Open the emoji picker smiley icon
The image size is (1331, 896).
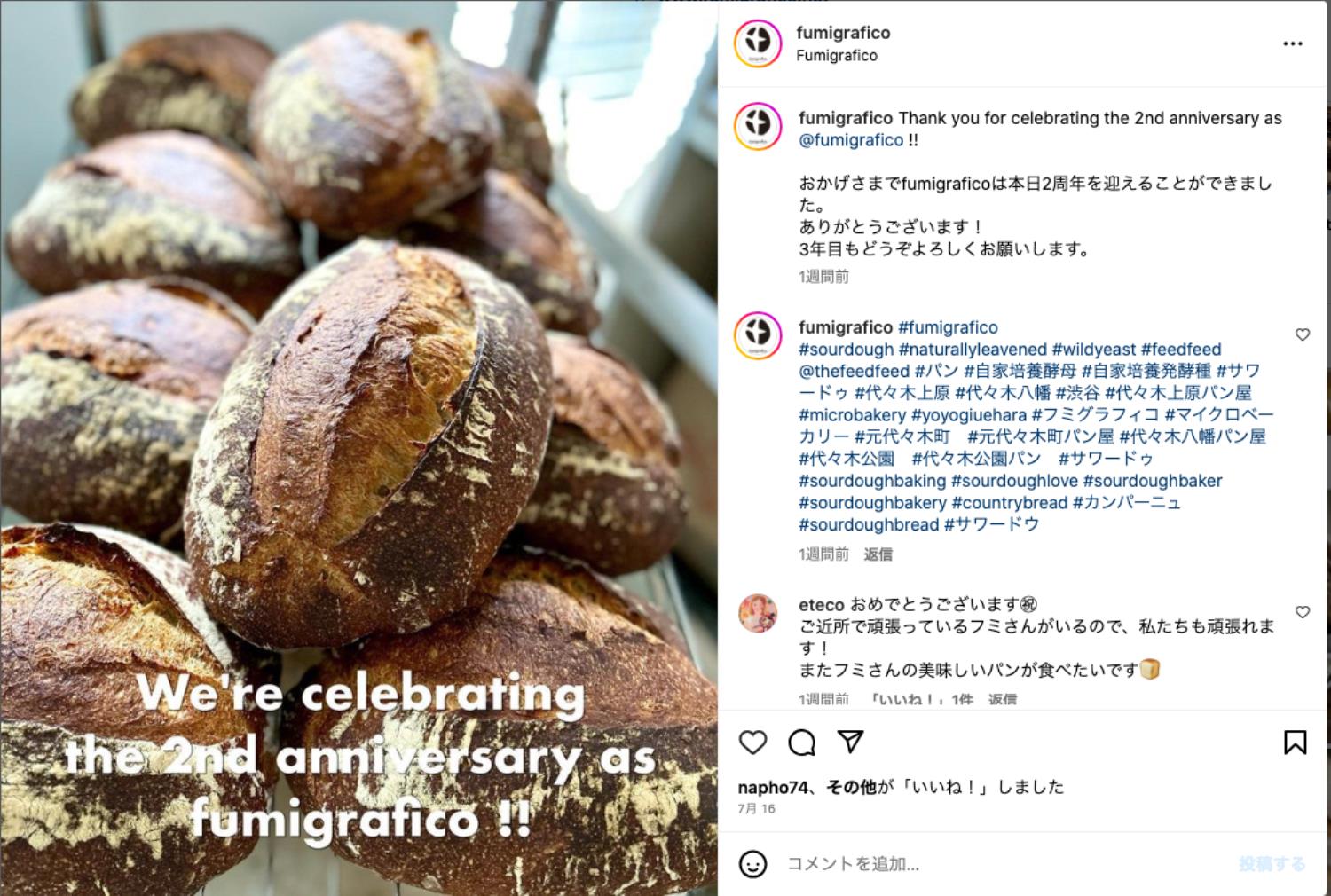pos(752,863)
